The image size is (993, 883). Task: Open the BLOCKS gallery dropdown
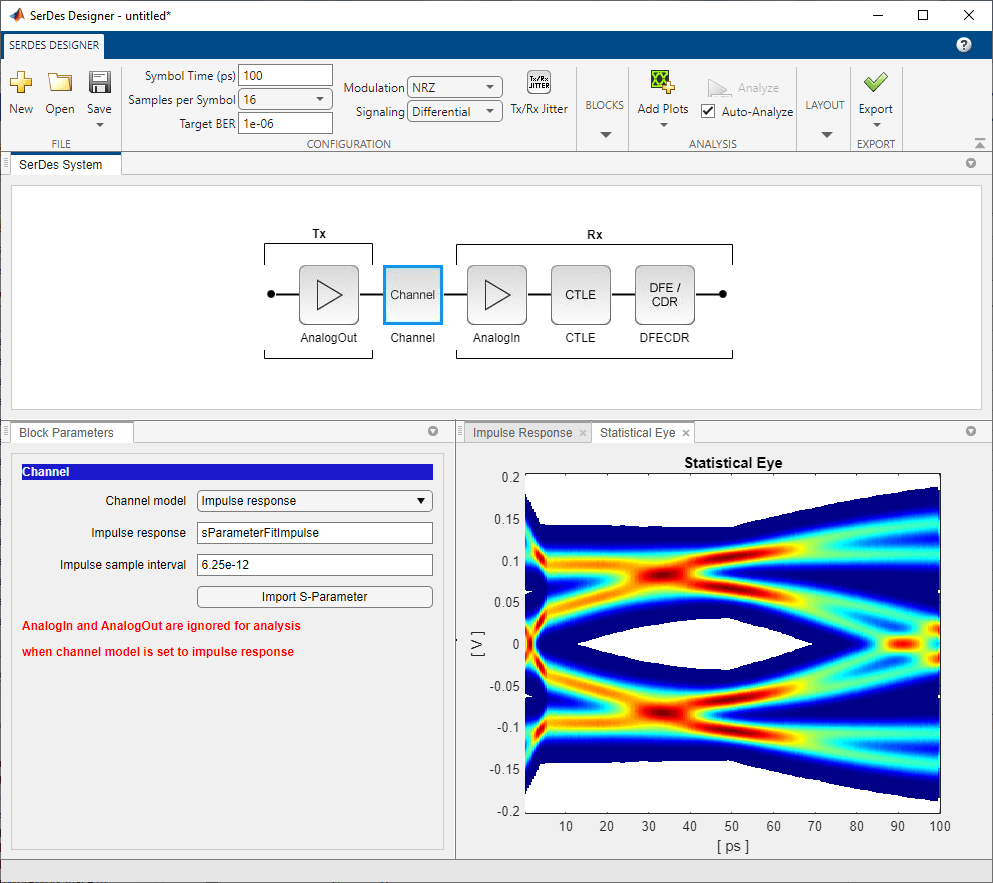(605, 134)
